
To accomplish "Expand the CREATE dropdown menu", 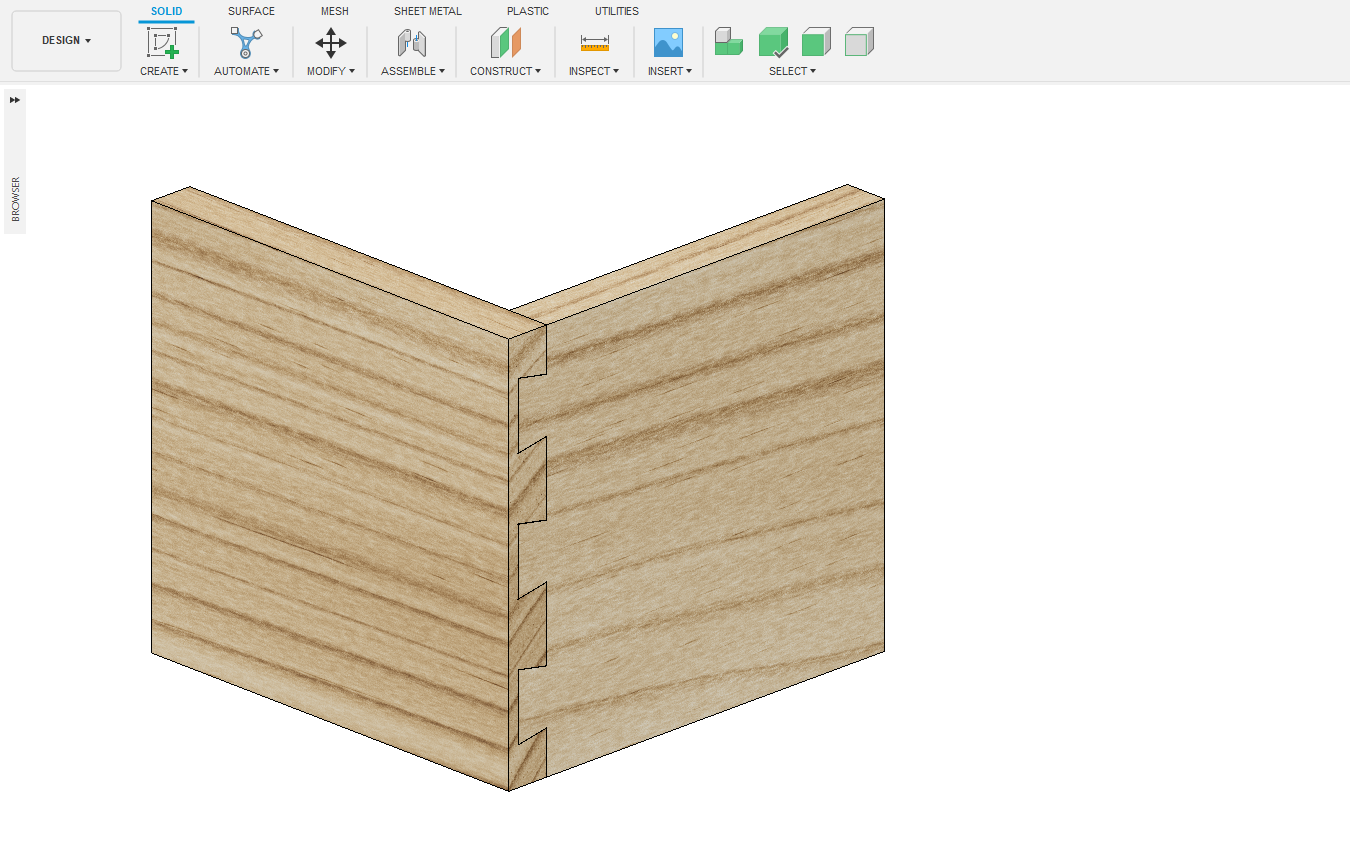I will click(163, 71).
